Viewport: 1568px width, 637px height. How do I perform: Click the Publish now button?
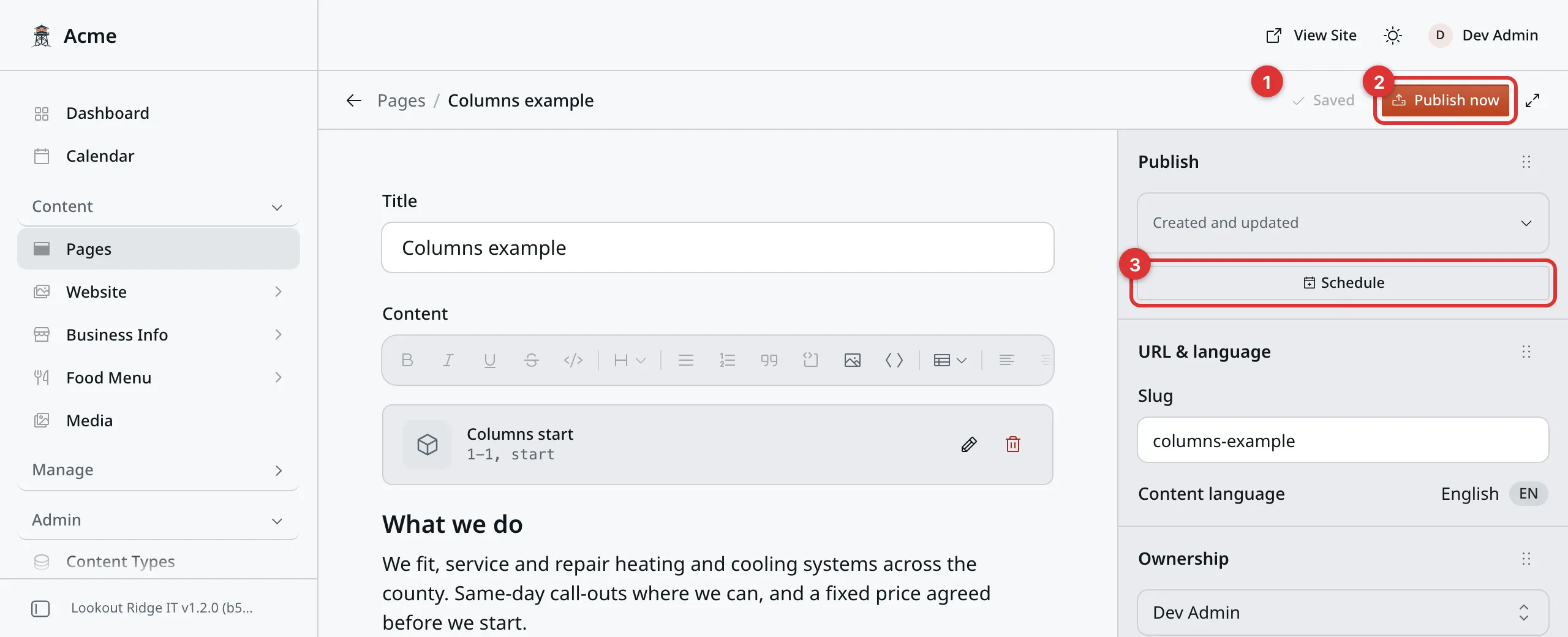coord(1445,100)
